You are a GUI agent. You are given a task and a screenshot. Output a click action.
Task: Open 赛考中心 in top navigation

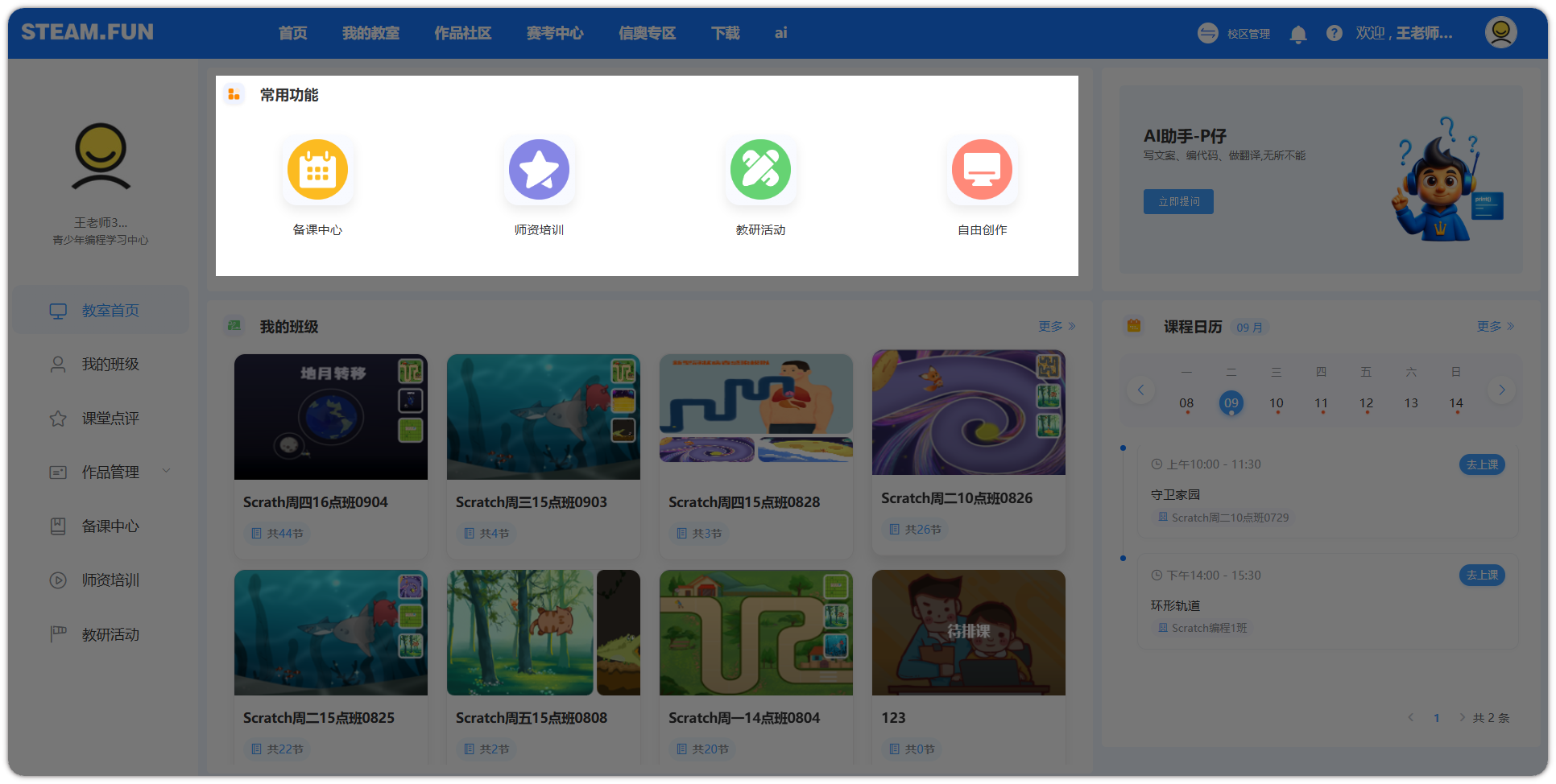(x=555, y=33)
